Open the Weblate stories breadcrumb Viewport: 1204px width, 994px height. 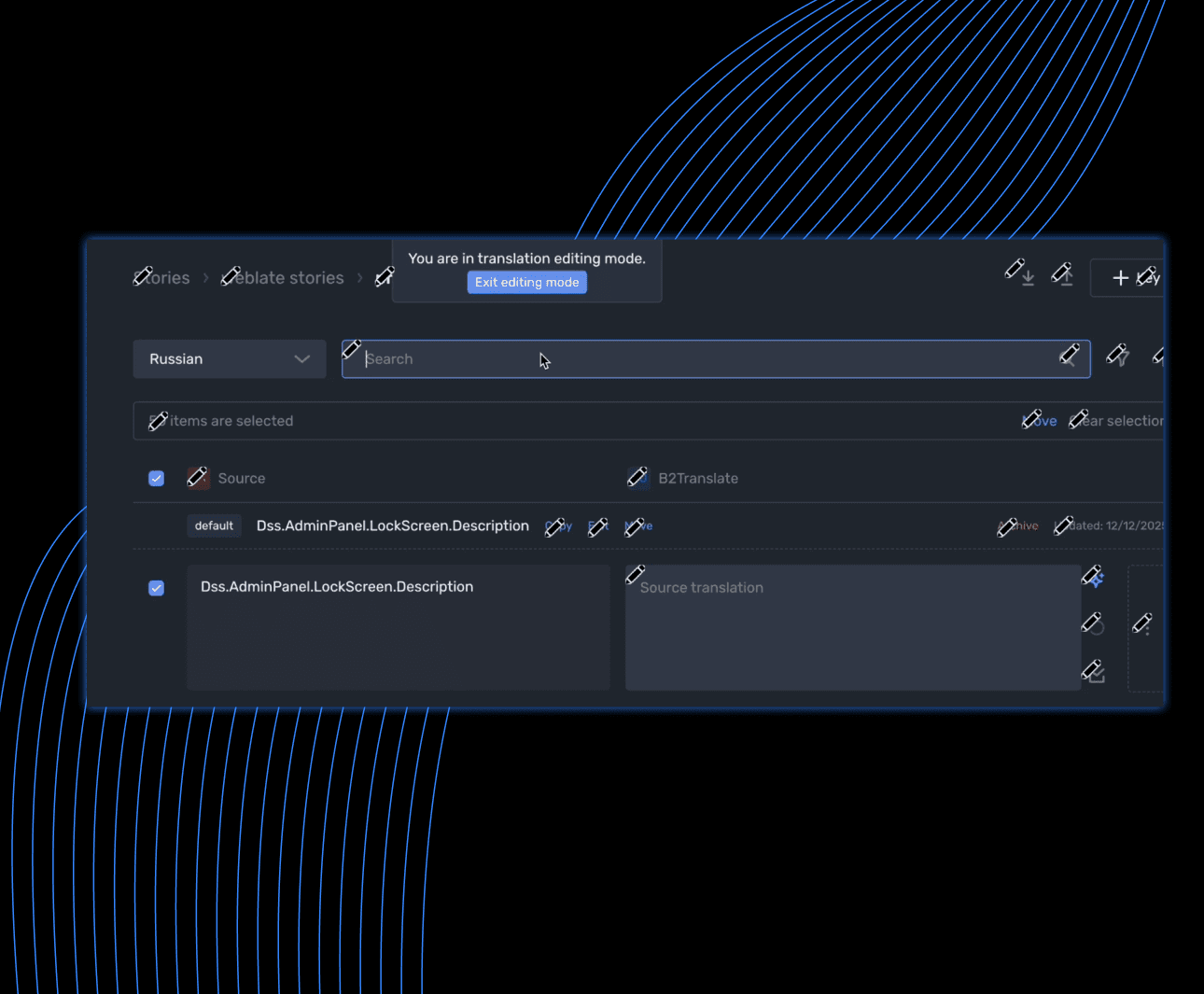pos(283,278)
